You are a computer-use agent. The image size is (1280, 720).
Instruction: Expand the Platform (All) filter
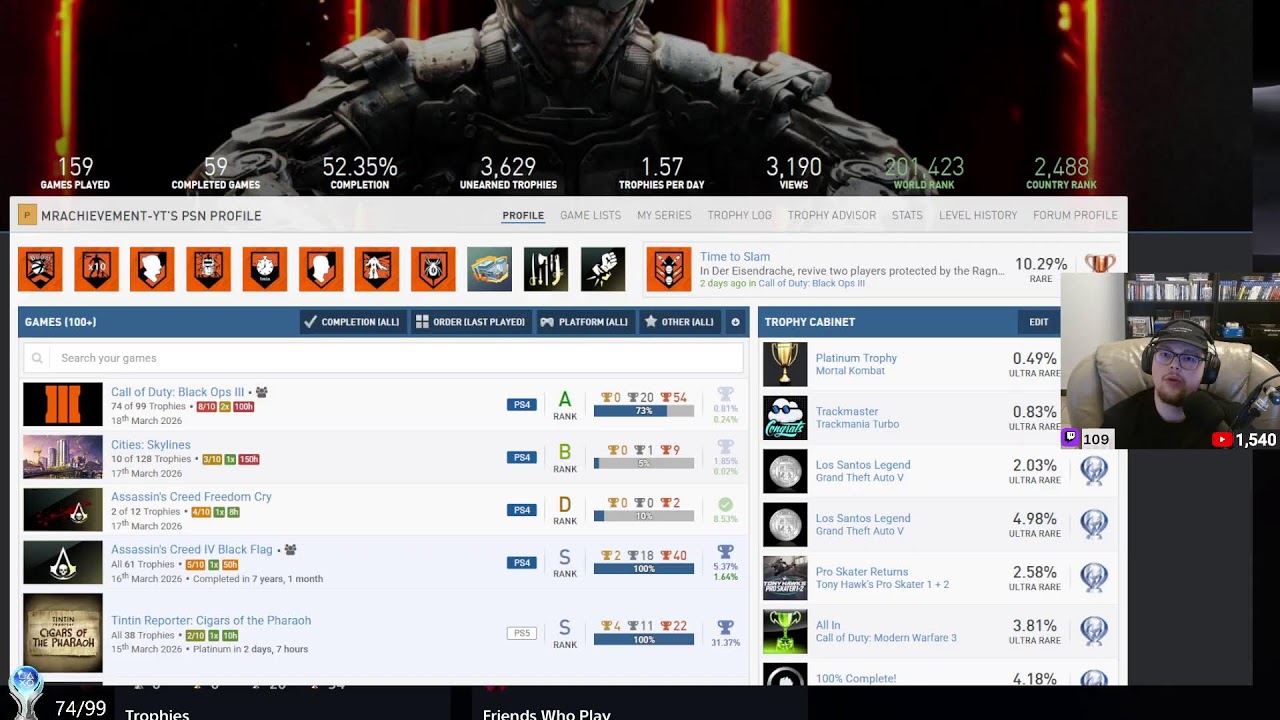pos(584,322)
